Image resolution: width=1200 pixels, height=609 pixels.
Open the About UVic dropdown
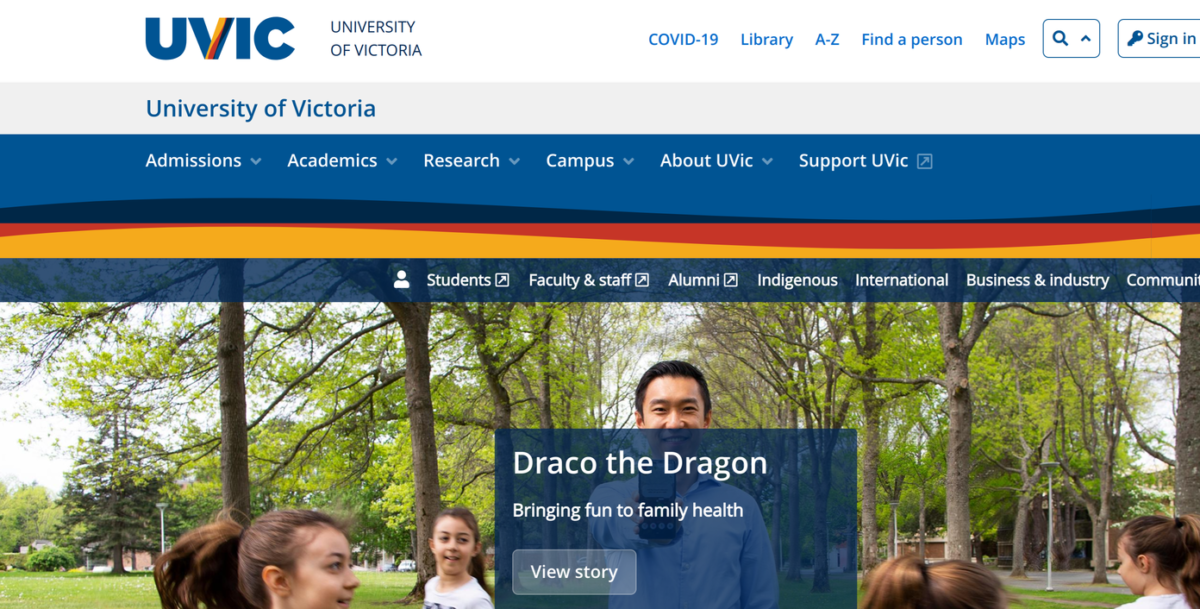(x=716, y=161)
